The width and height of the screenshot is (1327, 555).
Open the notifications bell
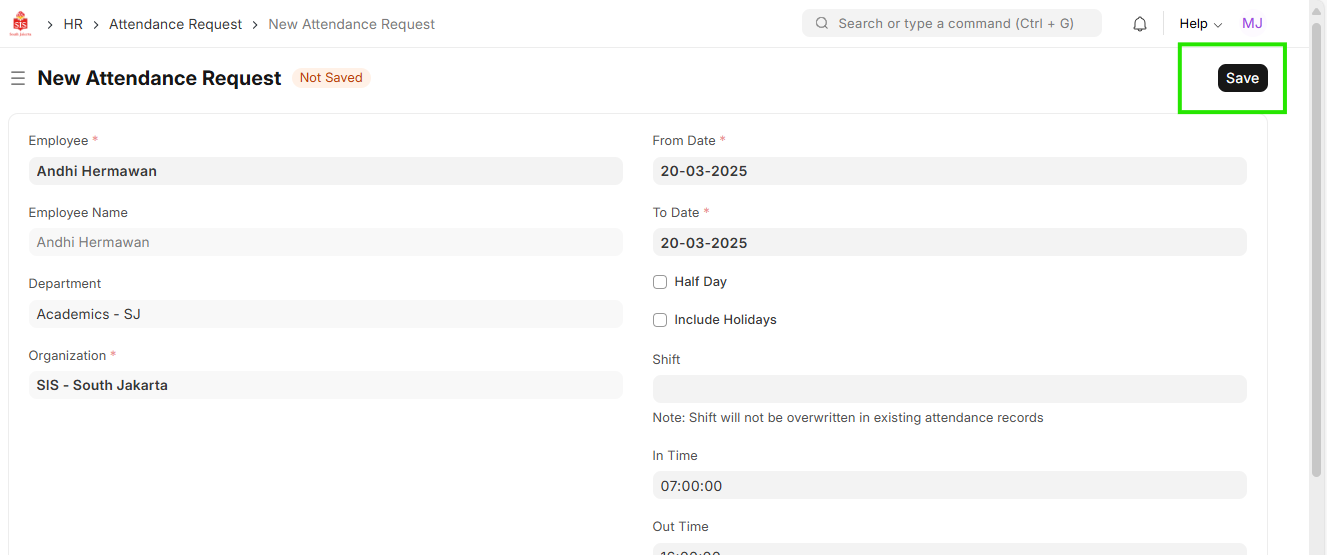1140,24
